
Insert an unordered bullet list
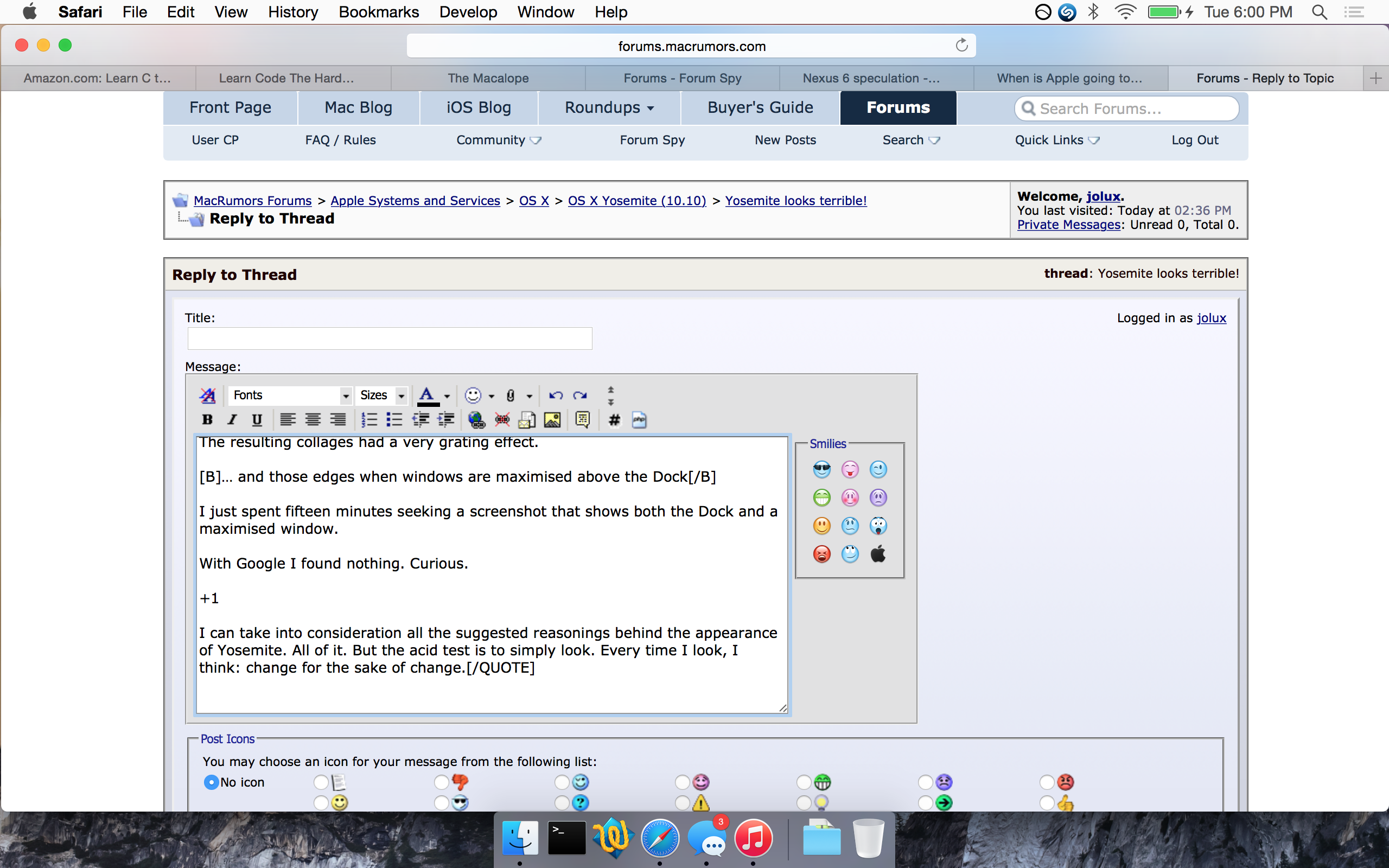(x=394, y=420)
